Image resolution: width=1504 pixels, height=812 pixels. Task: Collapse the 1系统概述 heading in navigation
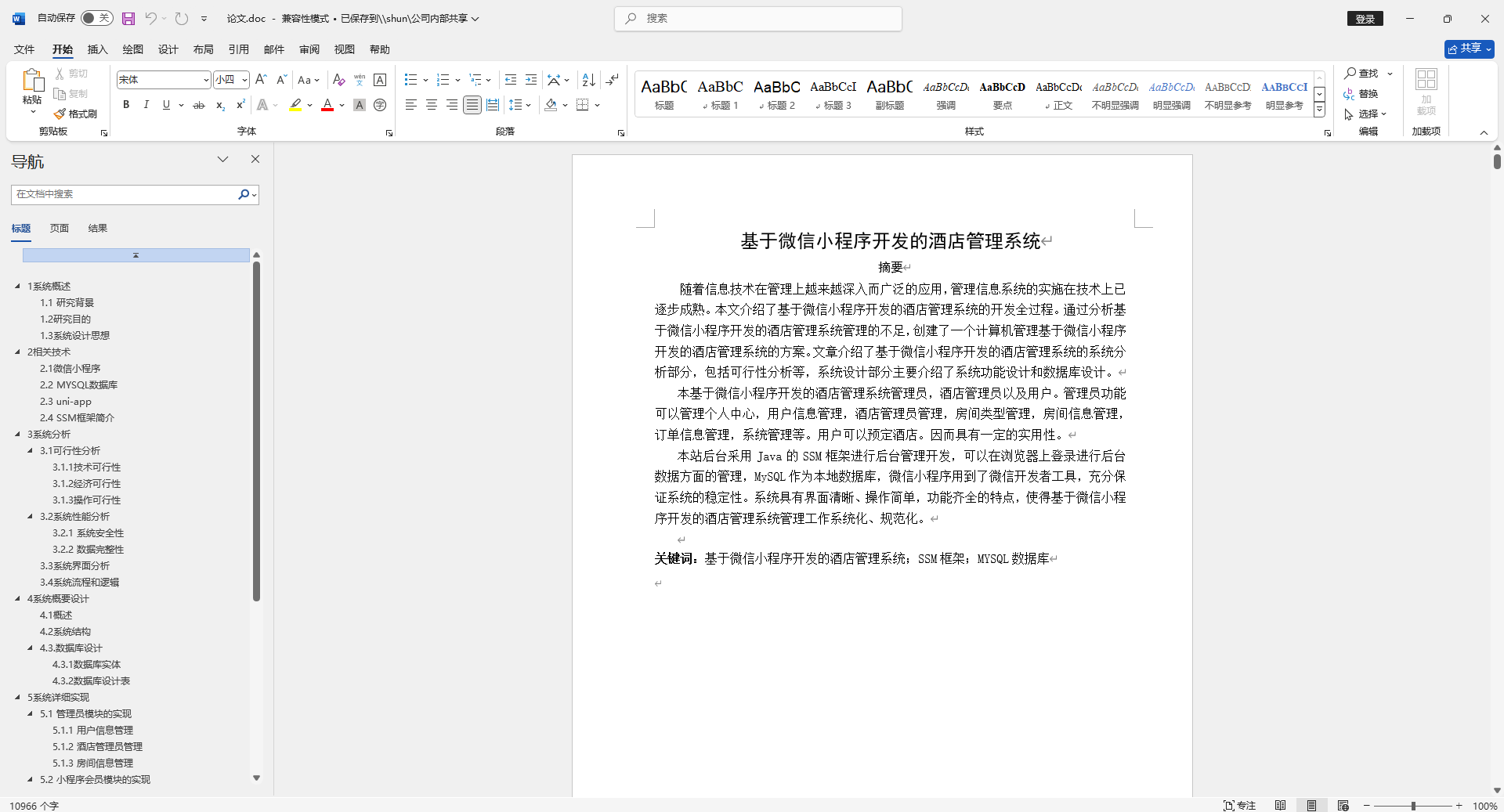(x=17, y=286)
